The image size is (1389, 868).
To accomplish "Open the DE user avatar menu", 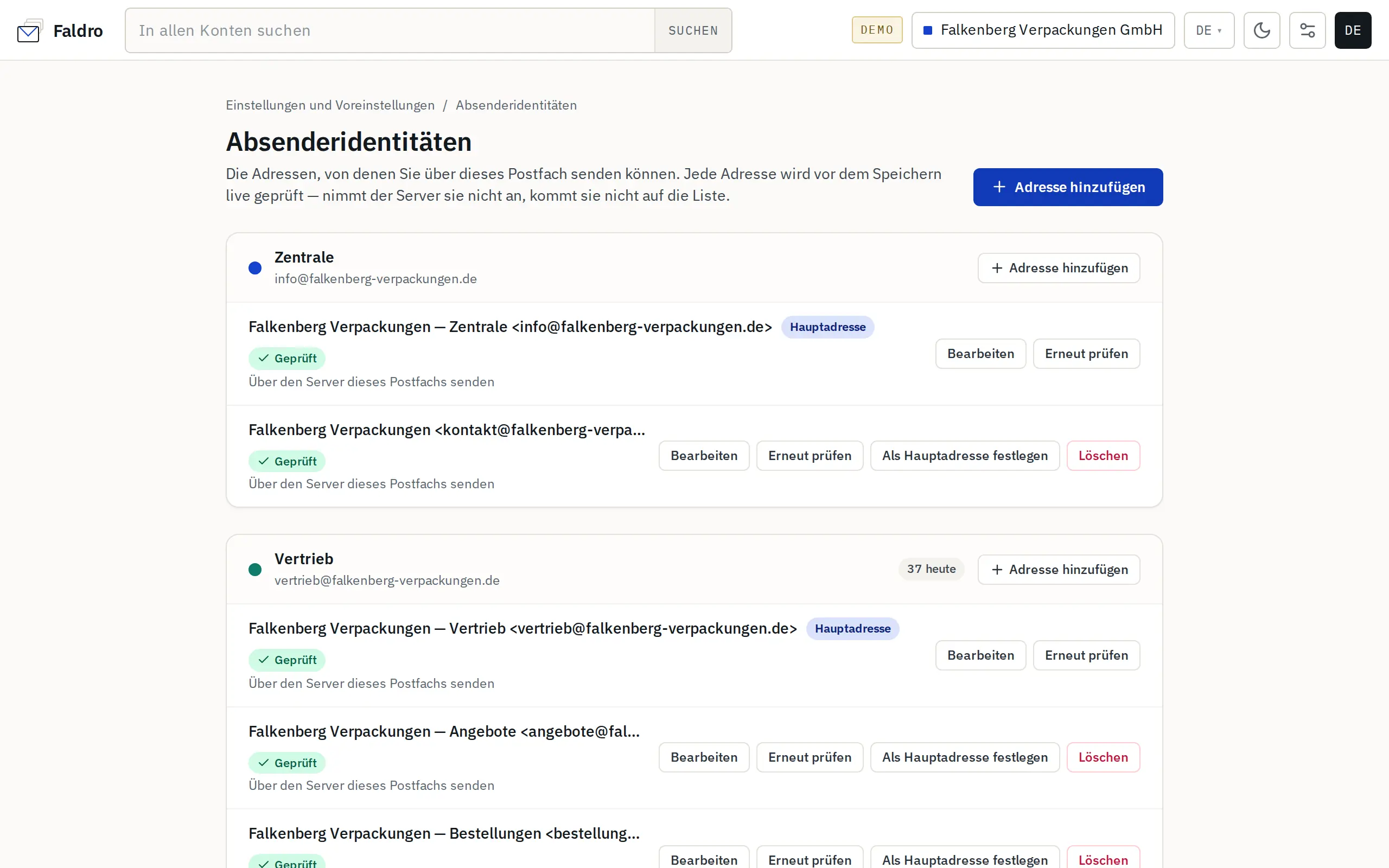I will pos(1352,30).
